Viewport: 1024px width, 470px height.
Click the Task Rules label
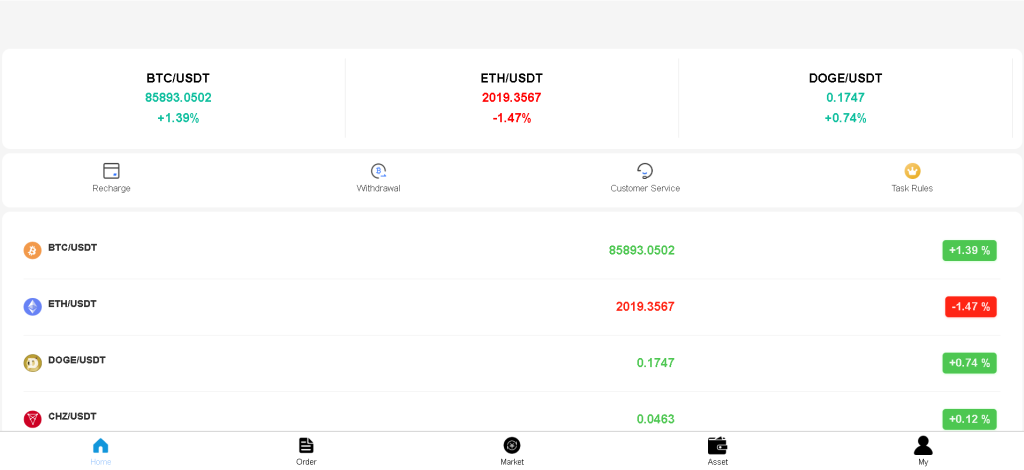point(912,189)
